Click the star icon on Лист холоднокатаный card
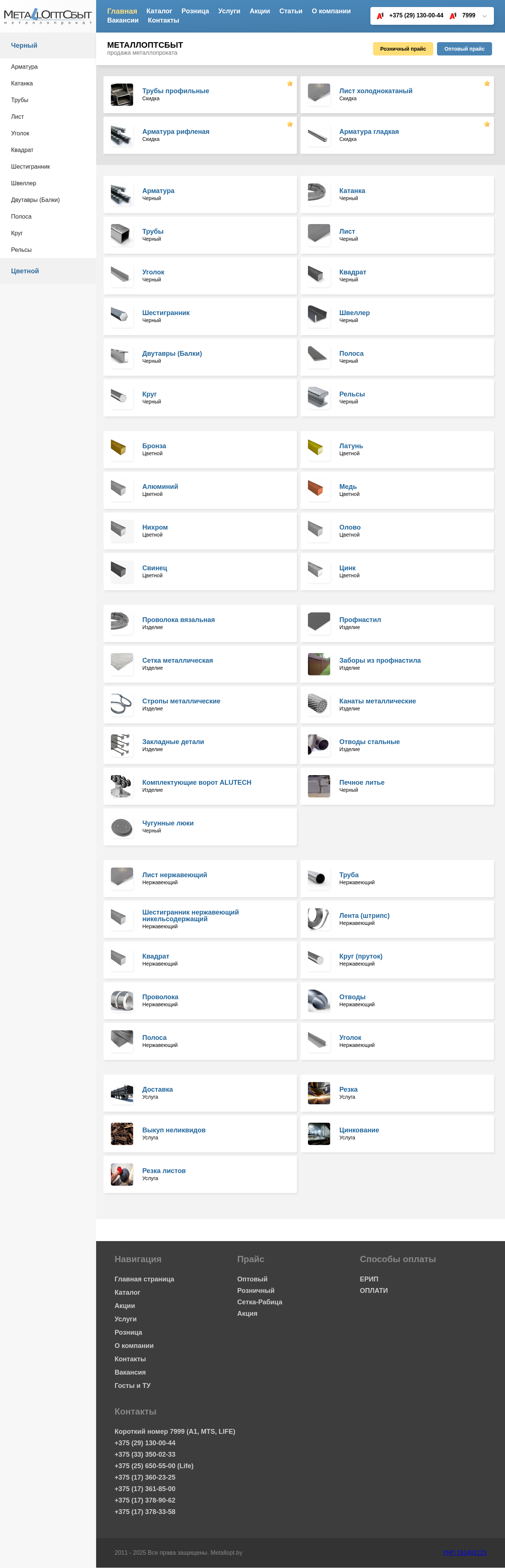Screen dimensions: 505x1568 click(487, 83)
